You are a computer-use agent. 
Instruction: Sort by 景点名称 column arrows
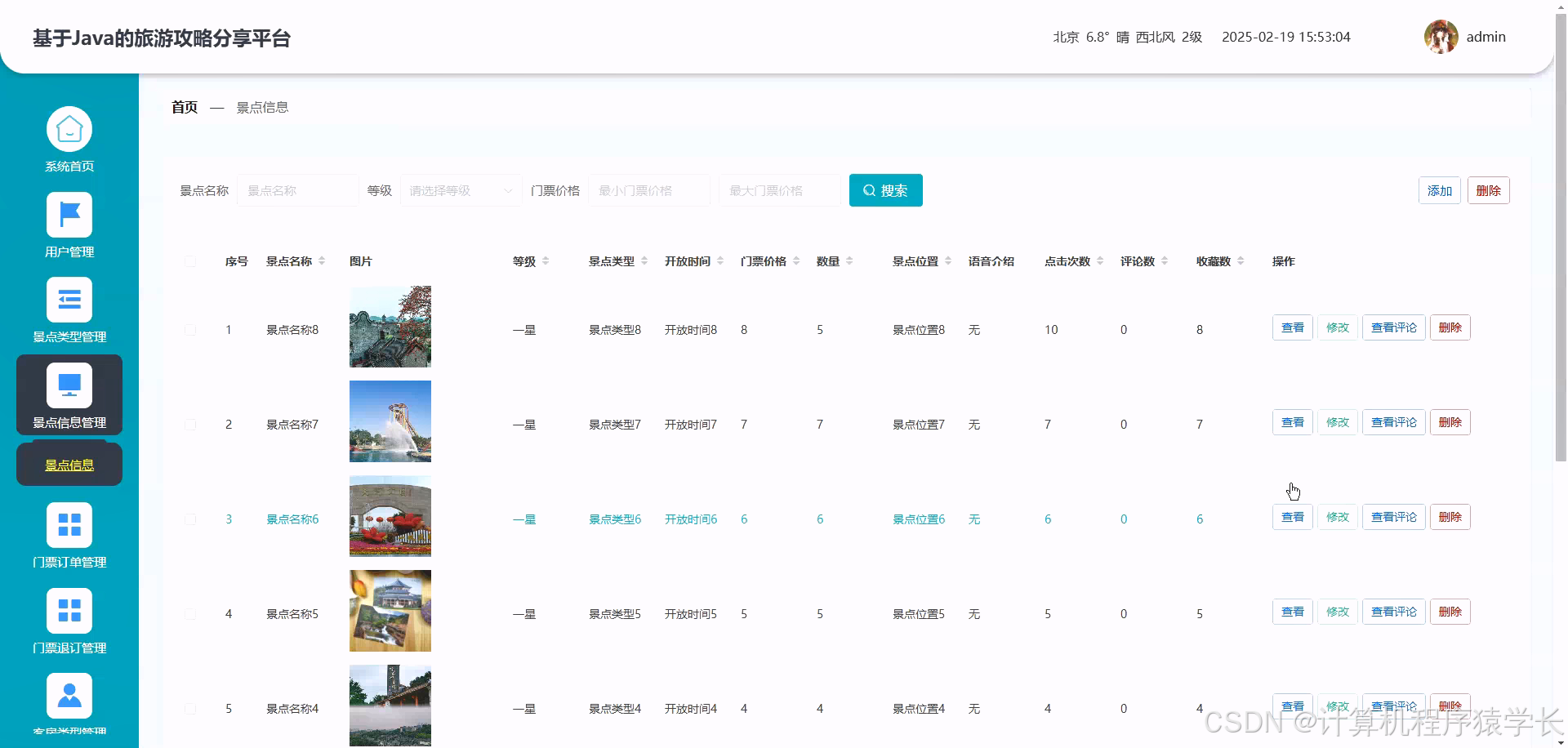click(322, 261)
